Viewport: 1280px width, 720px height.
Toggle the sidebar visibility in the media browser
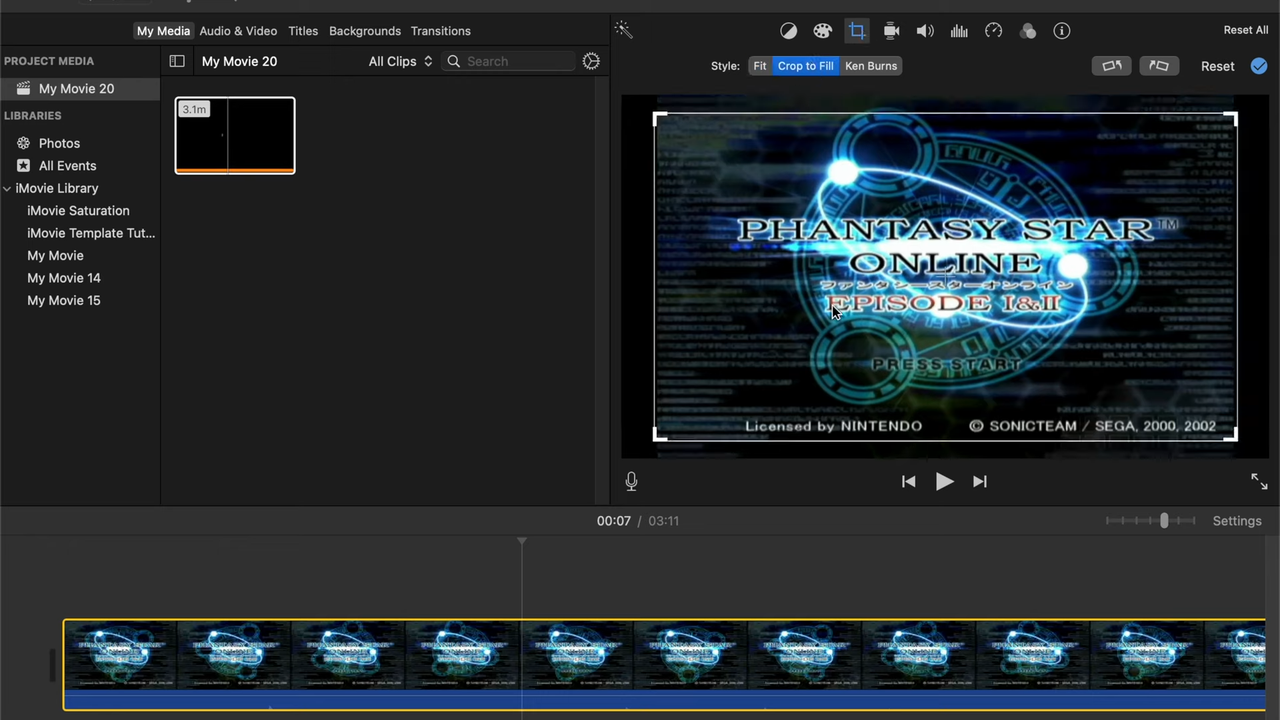[x=177, y=61]
